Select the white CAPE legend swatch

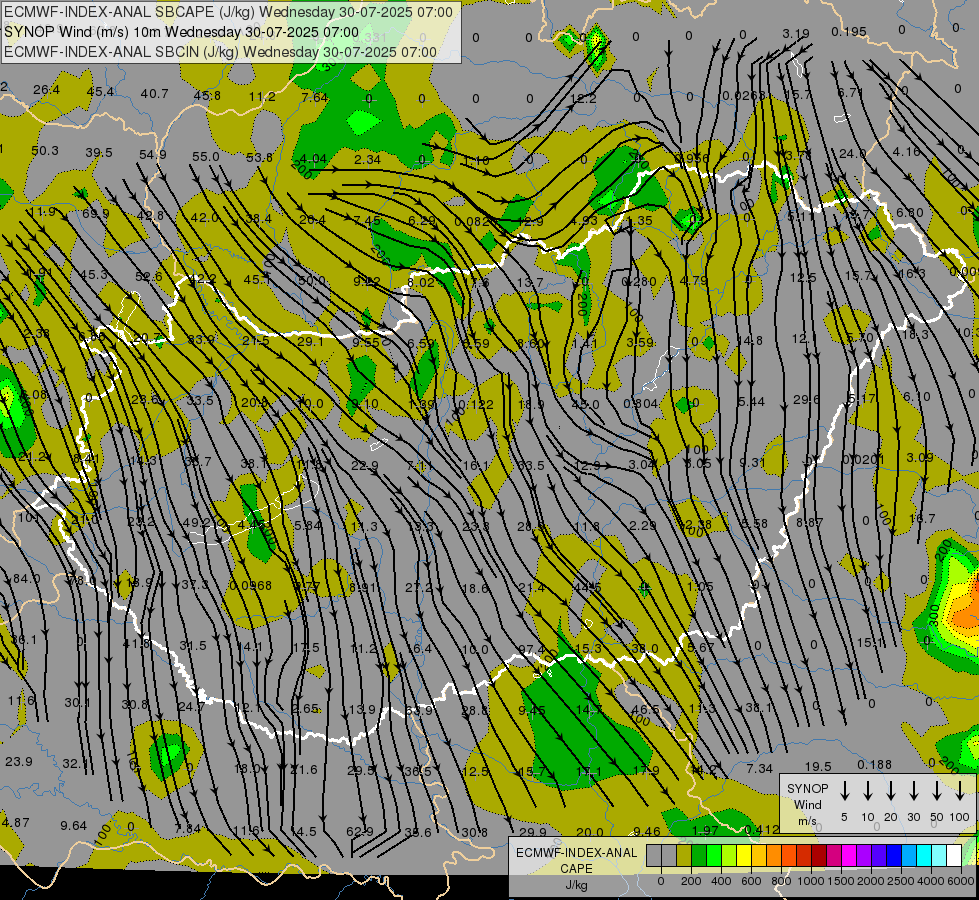click(953, 855)
